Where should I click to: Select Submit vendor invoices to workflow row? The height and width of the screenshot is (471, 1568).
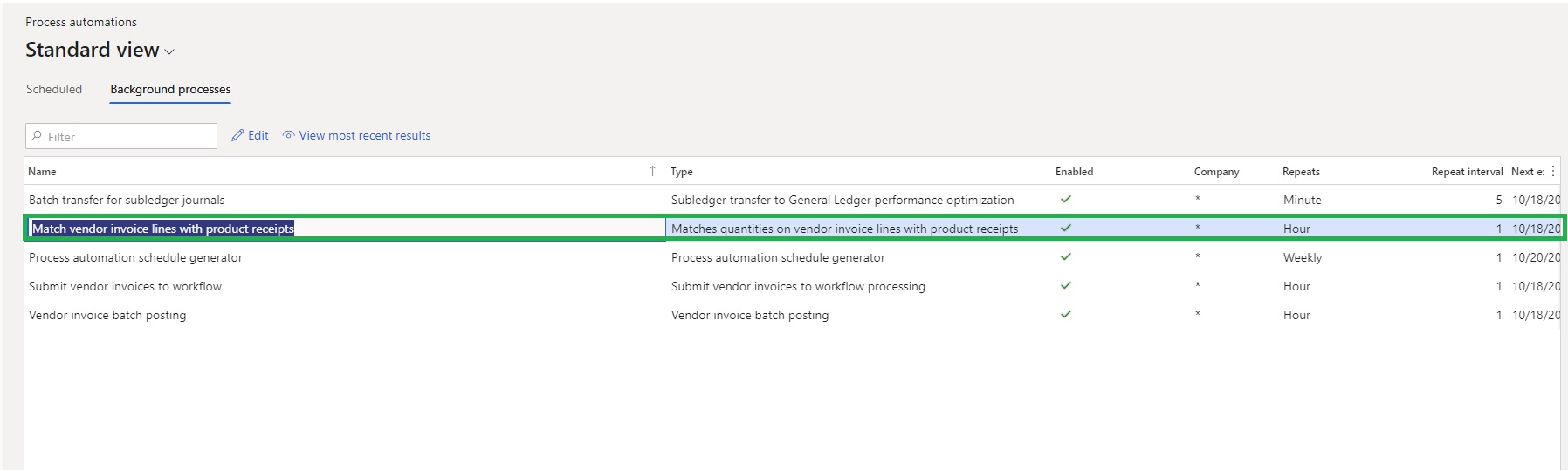pyautogui.click(x=125, y=286)
